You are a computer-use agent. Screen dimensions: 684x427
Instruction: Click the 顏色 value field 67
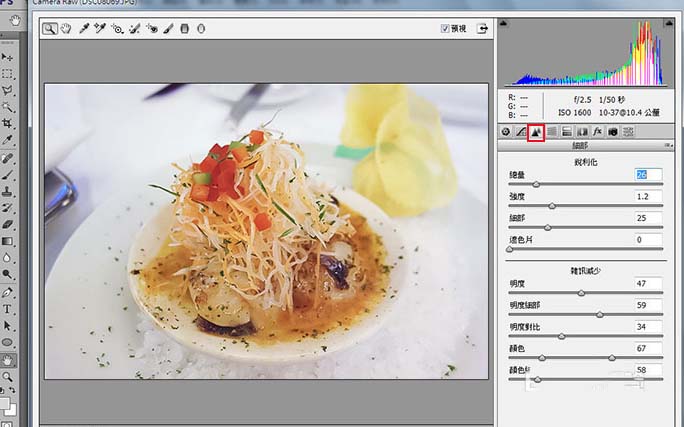tap(648, 348)
